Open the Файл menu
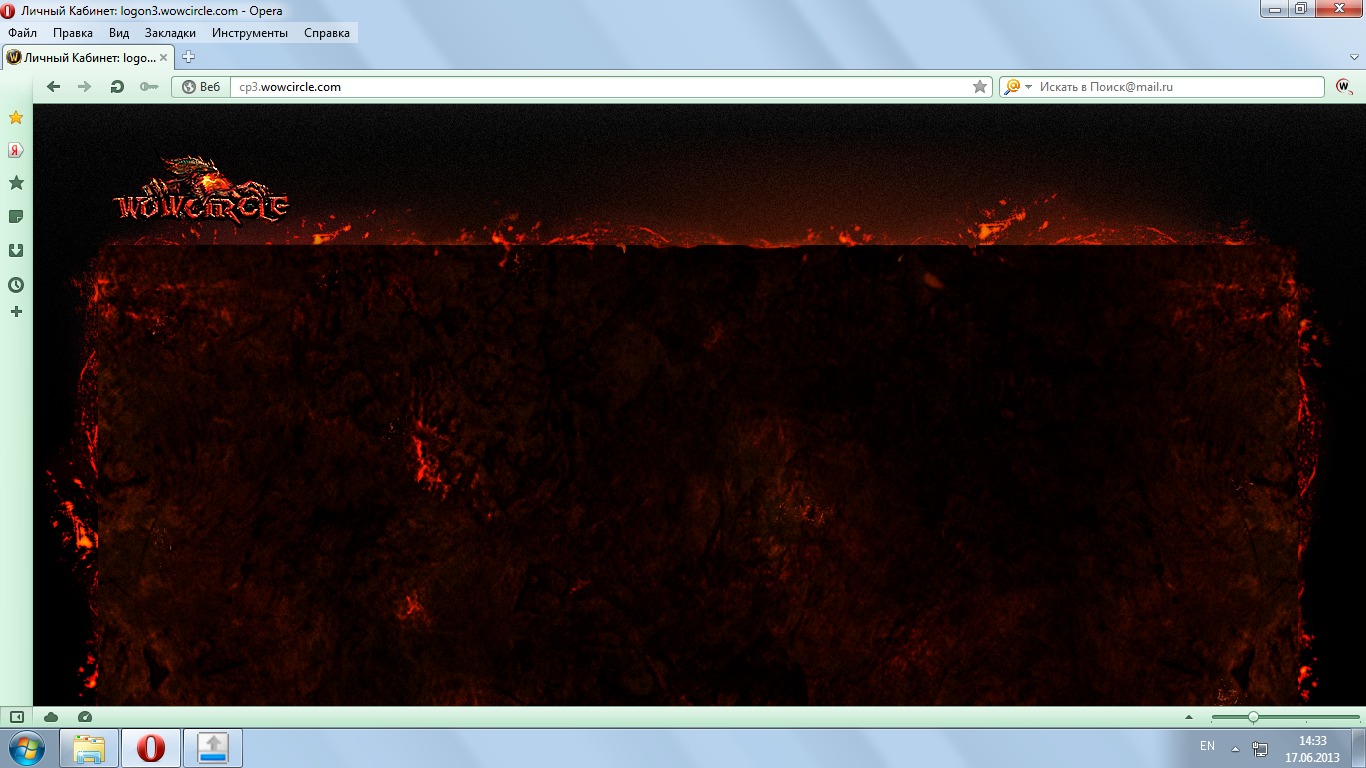 [x=22, y=33]
